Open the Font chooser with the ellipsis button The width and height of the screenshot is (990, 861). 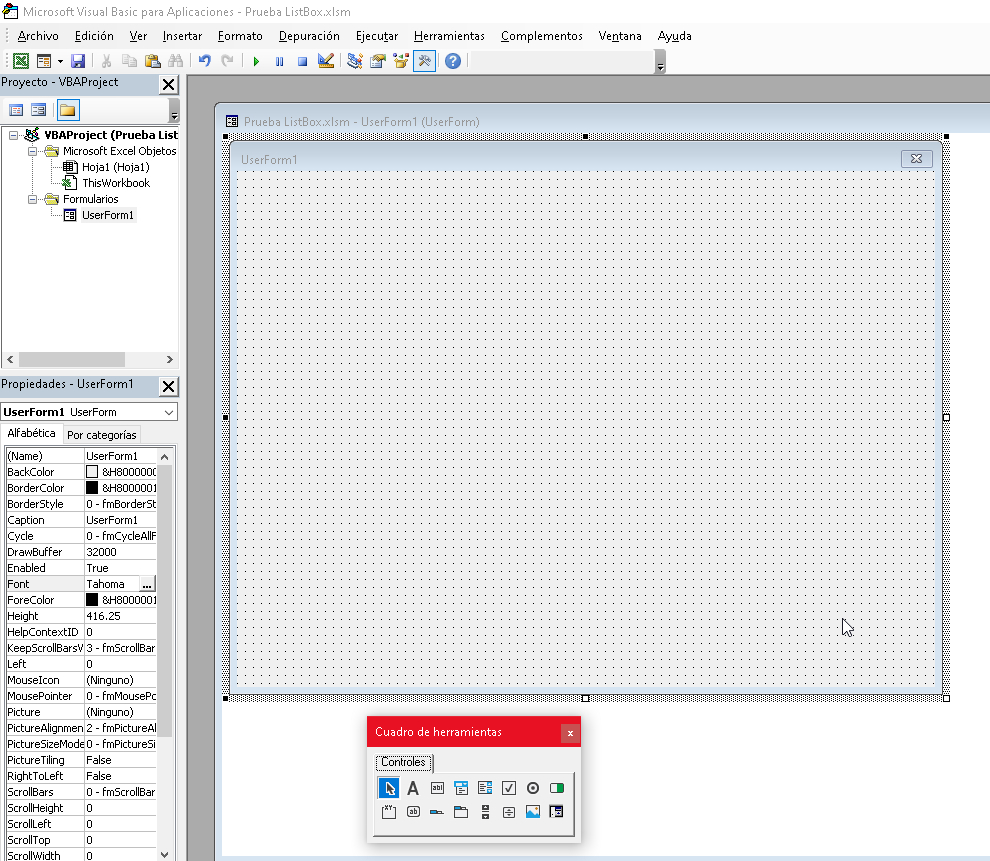coord(147,583)
